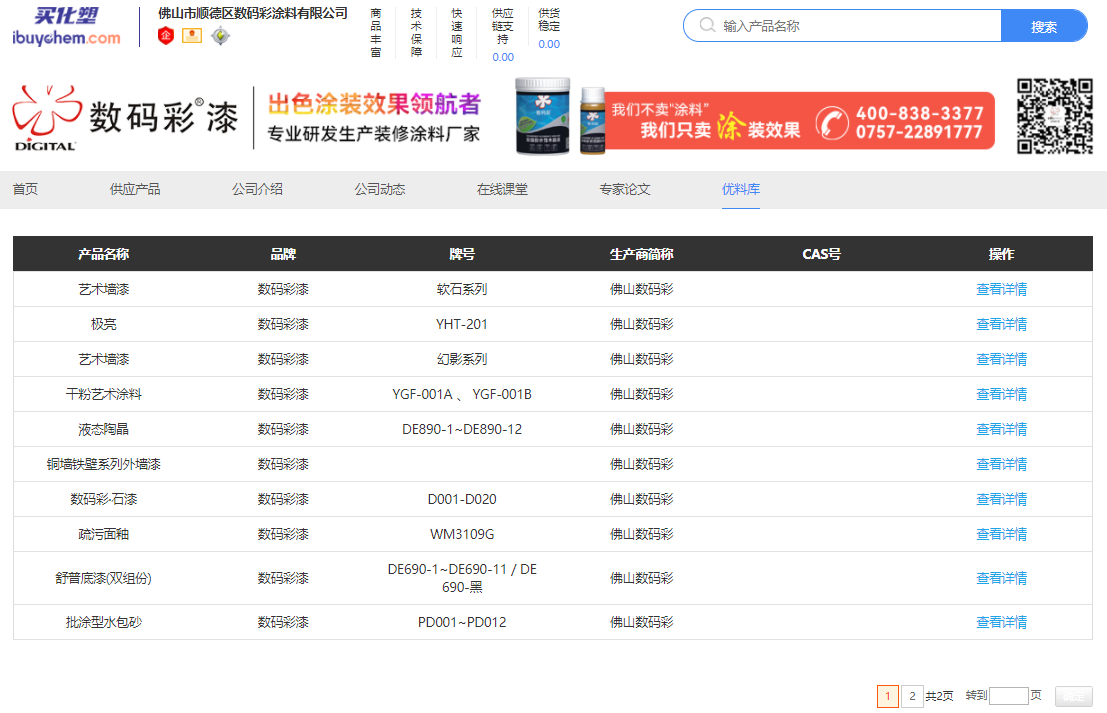This screenshot has height=713, width=1107.
Task: Click the YGF-001A、YGF-001B grade cell
Action: pos(462,394)
